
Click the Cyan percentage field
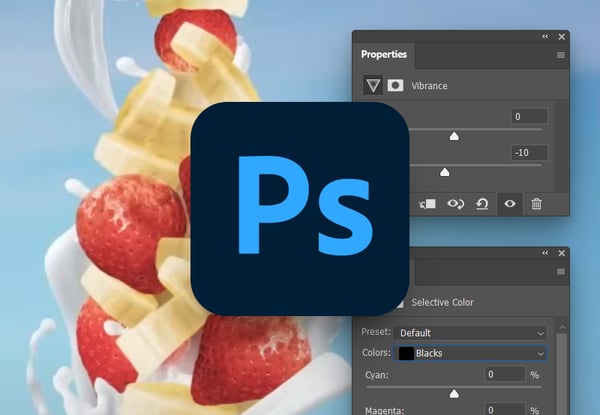pyautogui.click(x=505, y=374)
